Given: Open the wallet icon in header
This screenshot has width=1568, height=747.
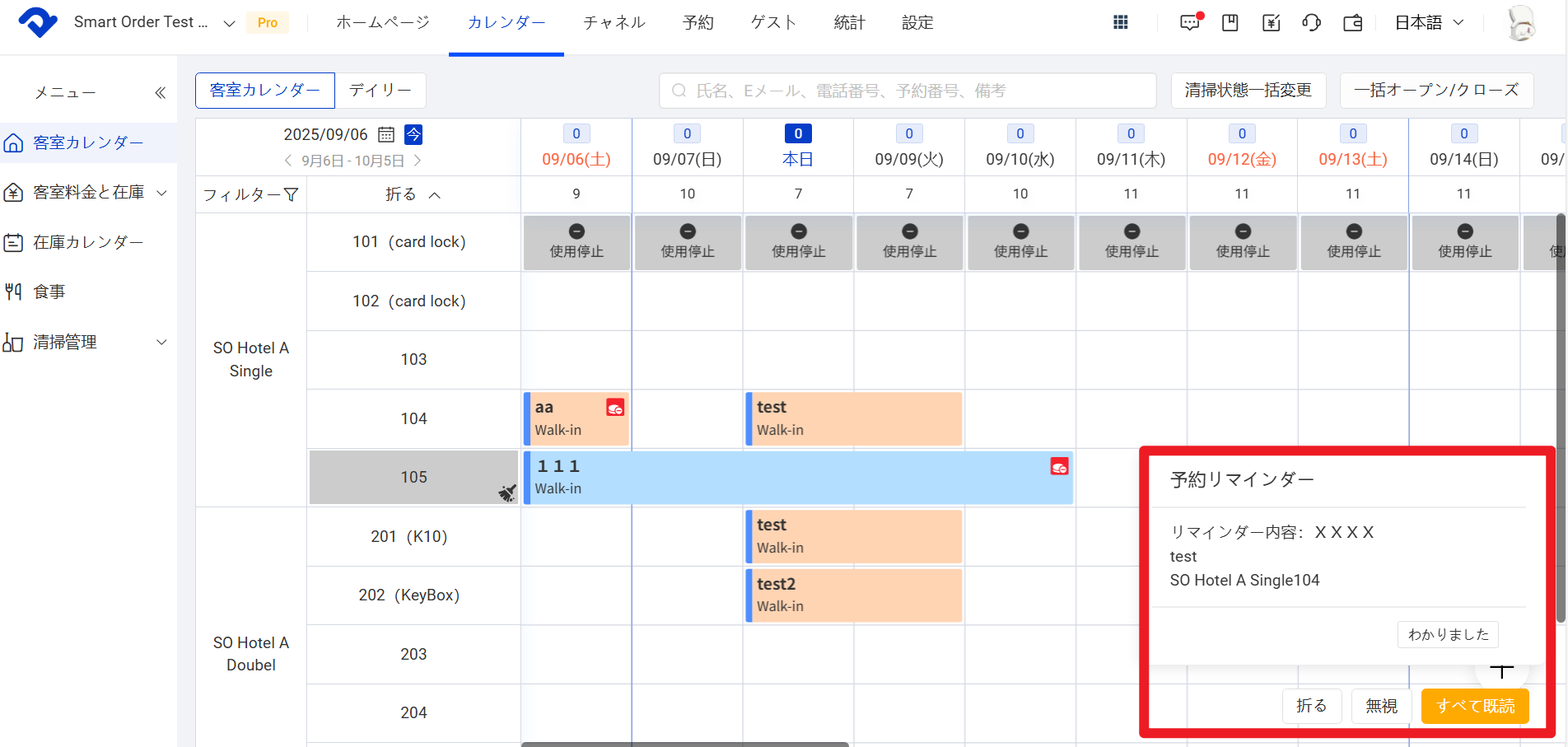Looking at the screenshot, I should click(x=1352, y=23).
